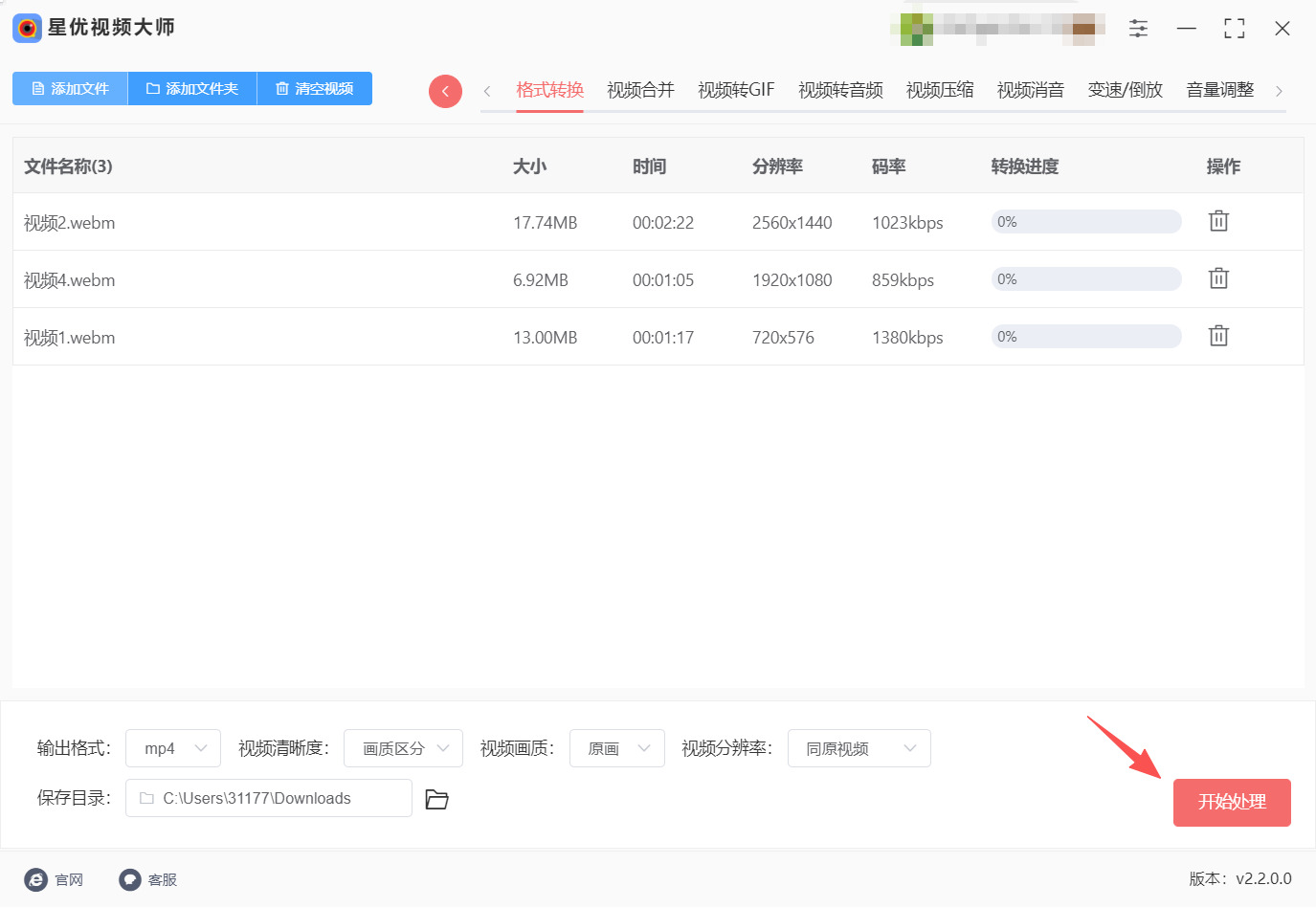Click the 00:01:05 duration value

click(x=663, y=280)
